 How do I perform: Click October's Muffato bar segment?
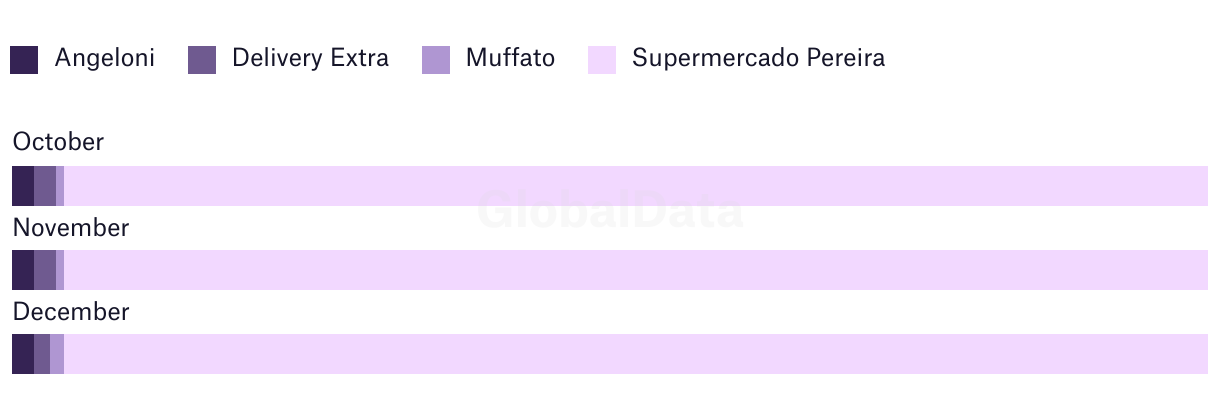point(60,186)
